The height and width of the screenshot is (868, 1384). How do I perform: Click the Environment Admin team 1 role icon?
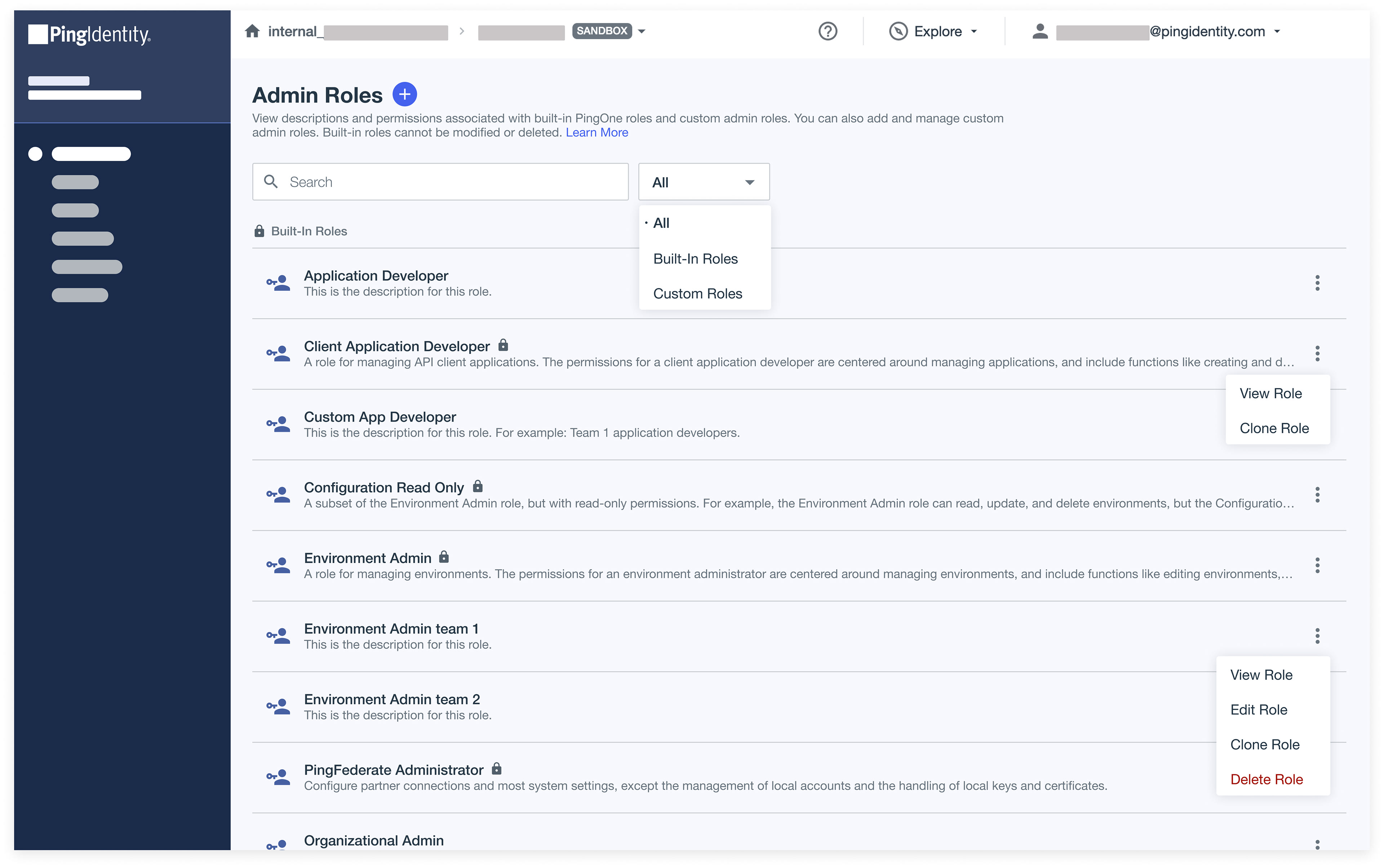point(278,636)
